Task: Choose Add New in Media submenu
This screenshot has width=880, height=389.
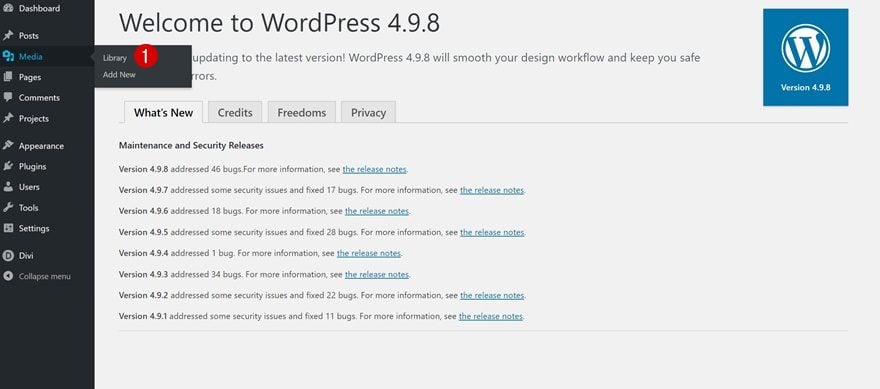Action: pyautogui.click(x=119, y=75)
